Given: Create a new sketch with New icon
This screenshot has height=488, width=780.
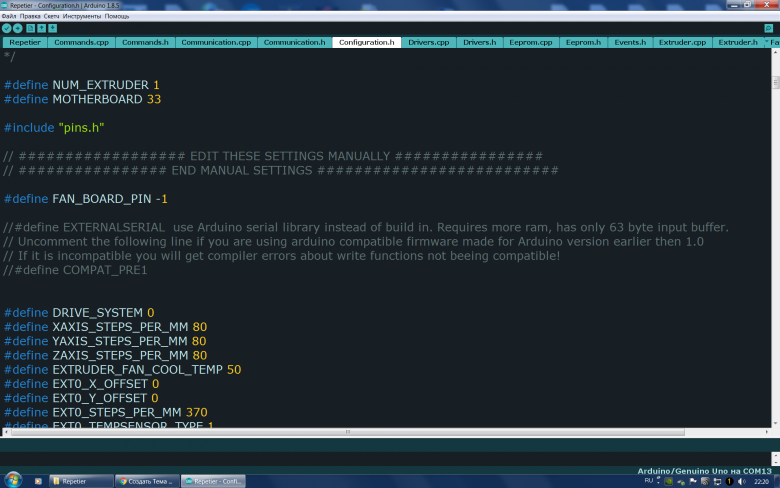Looking at the screenshot, I should coord(31,28).
